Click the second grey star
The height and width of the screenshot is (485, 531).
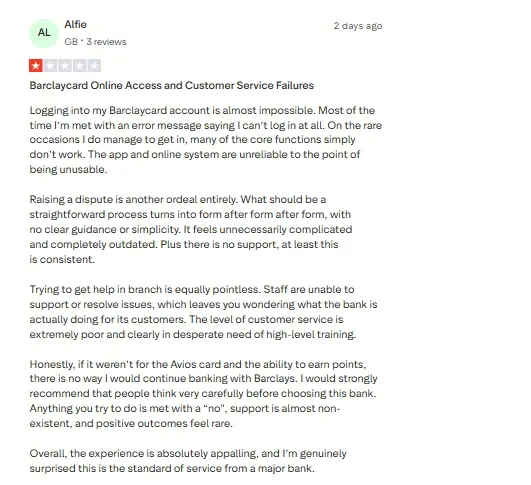tap(50, 66)
